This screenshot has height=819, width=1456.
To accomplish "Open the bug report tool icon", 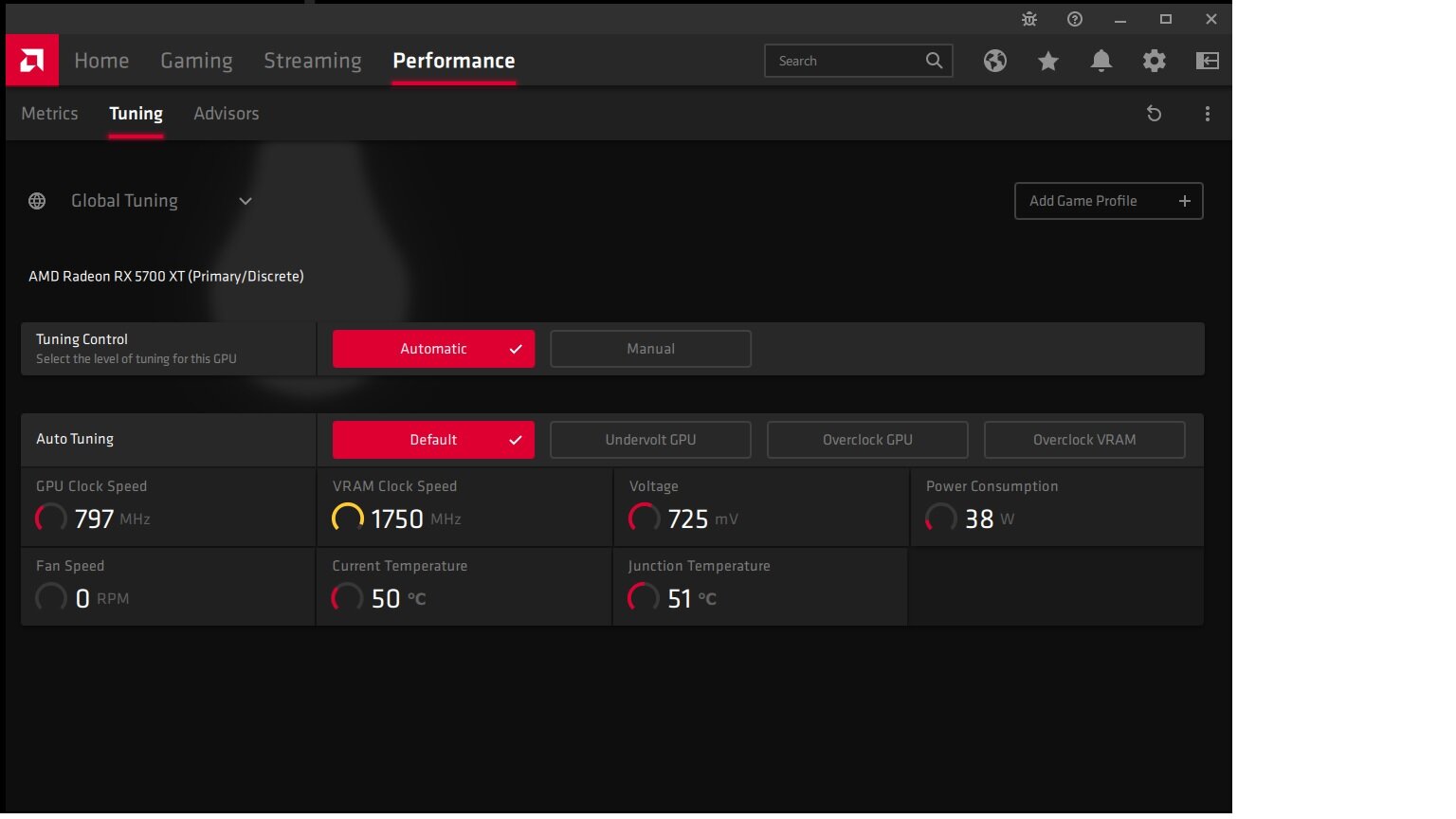I will pyautogui.click(x=1029, y=19).
